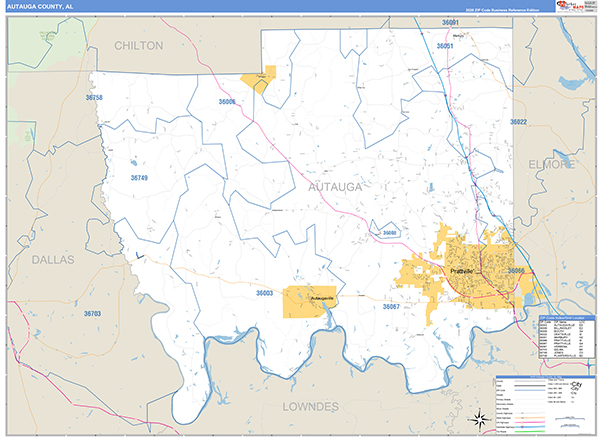
Task: Click ZIP code label 36758
Action: (x=94, y=98)
